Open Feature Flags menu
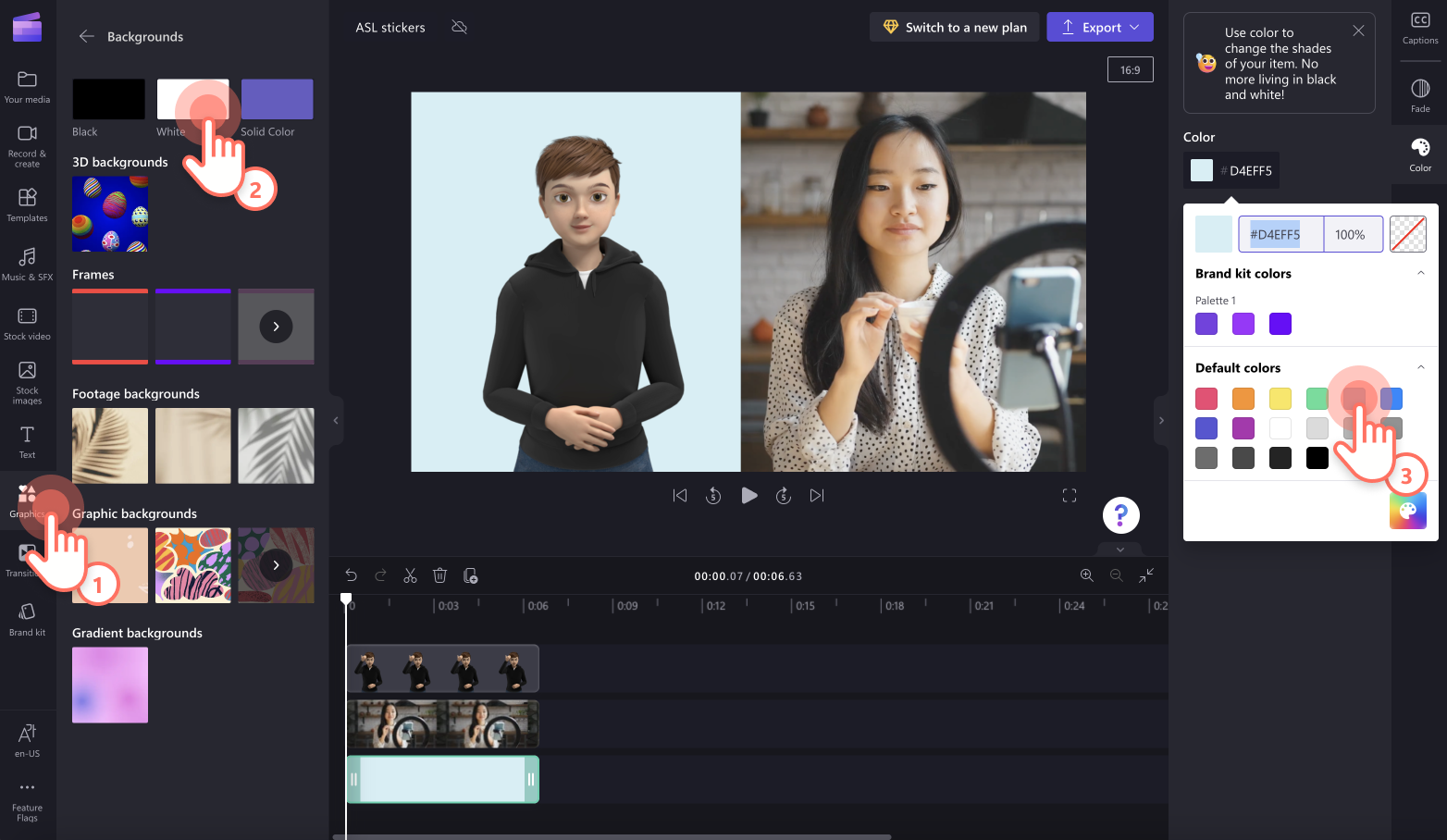Screen dimensions: 1447x840 [x=27, y=801]
